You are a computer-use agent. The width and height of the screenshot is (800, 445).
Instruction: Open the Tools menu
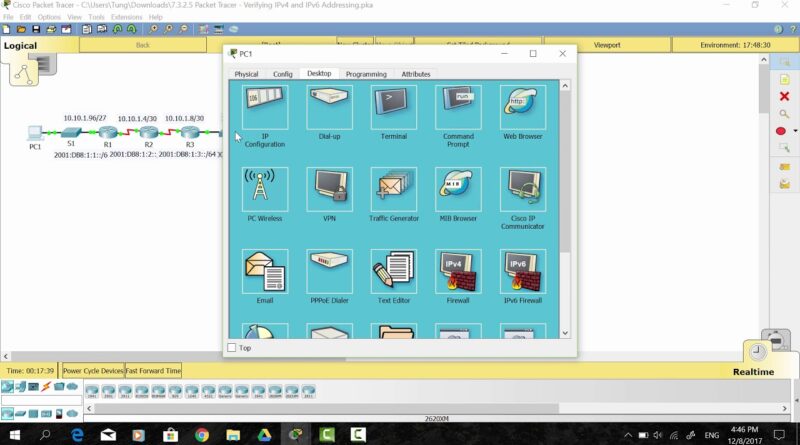(96, 17)
